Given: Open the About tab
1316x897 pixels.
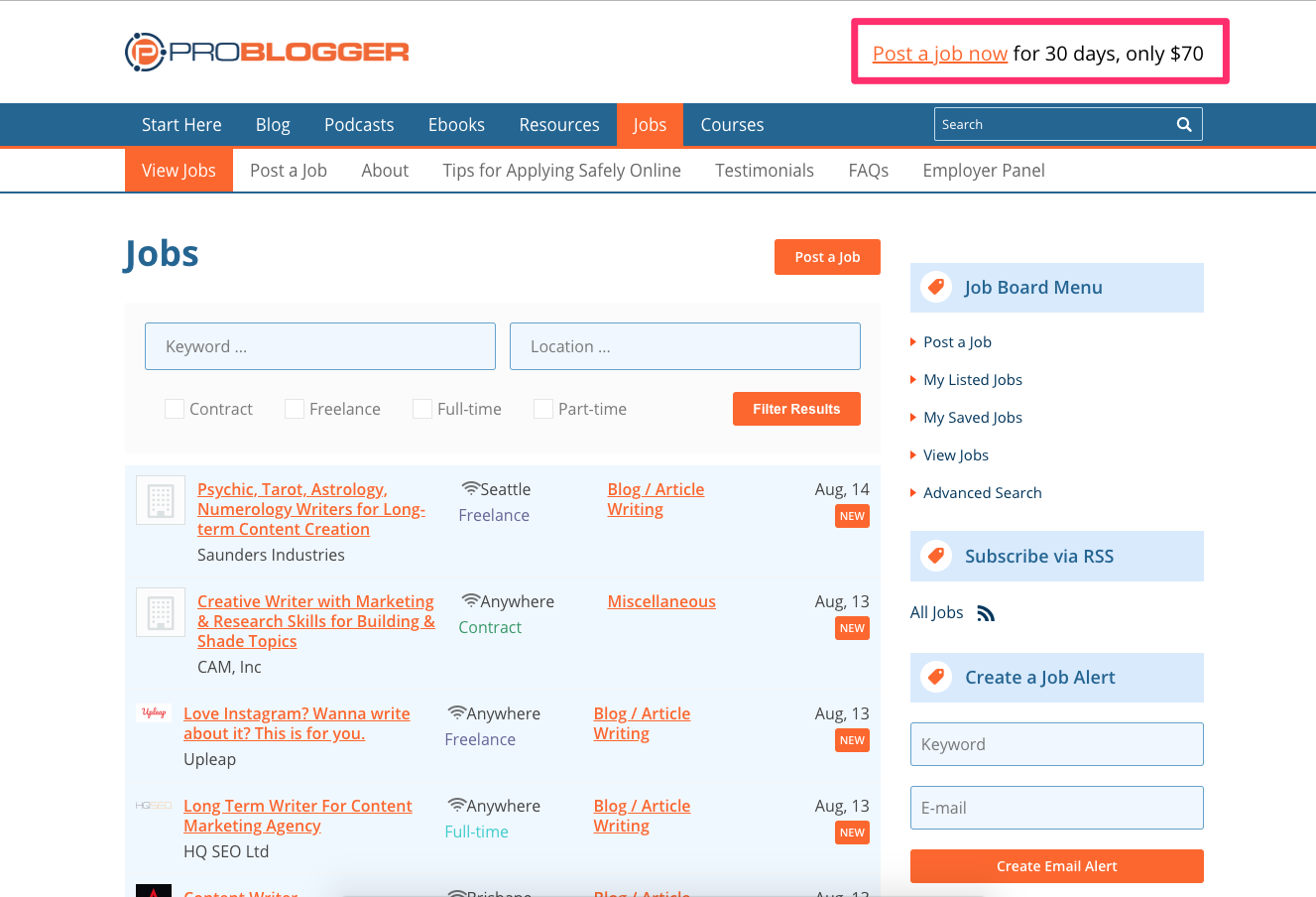Looking at the screenshot, I should click(x=385, y=171).
